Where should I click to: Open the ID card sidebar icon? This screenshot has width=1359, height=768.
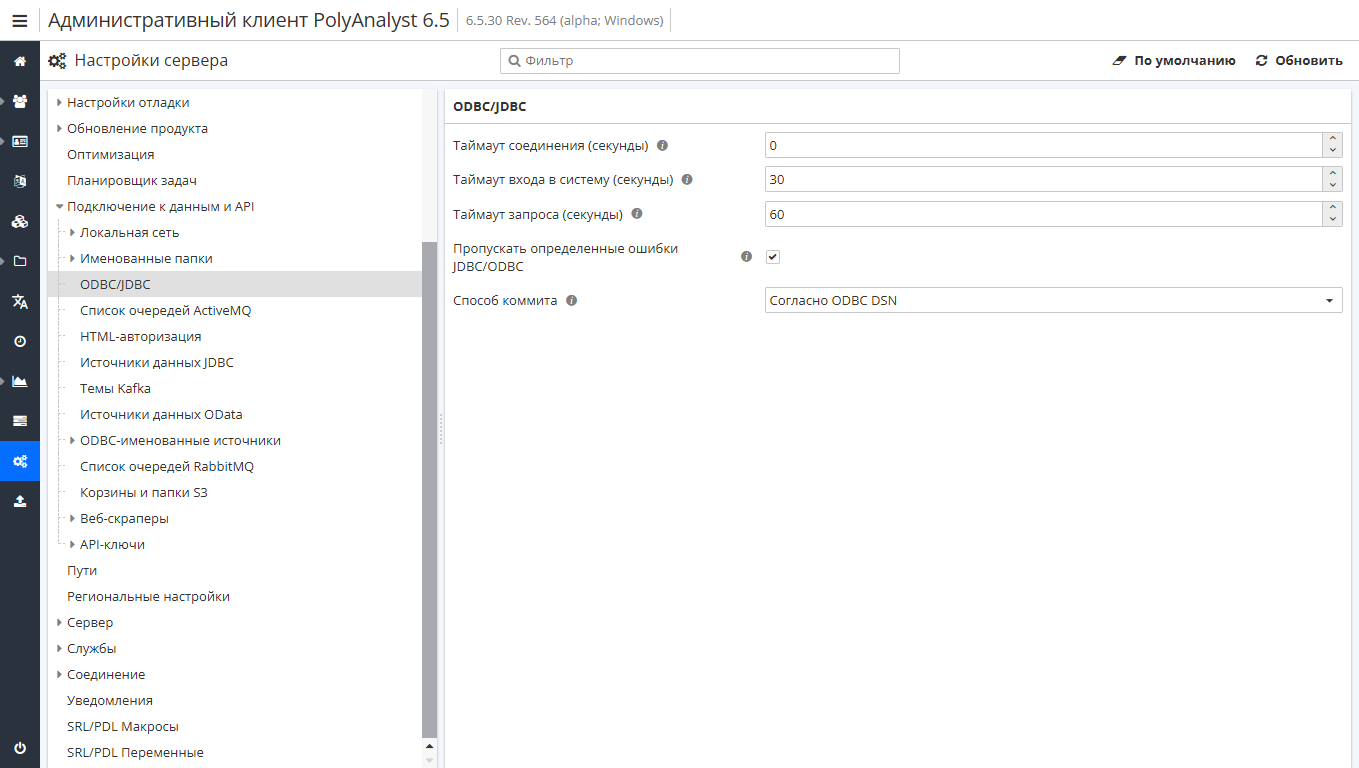coord(20,141)
